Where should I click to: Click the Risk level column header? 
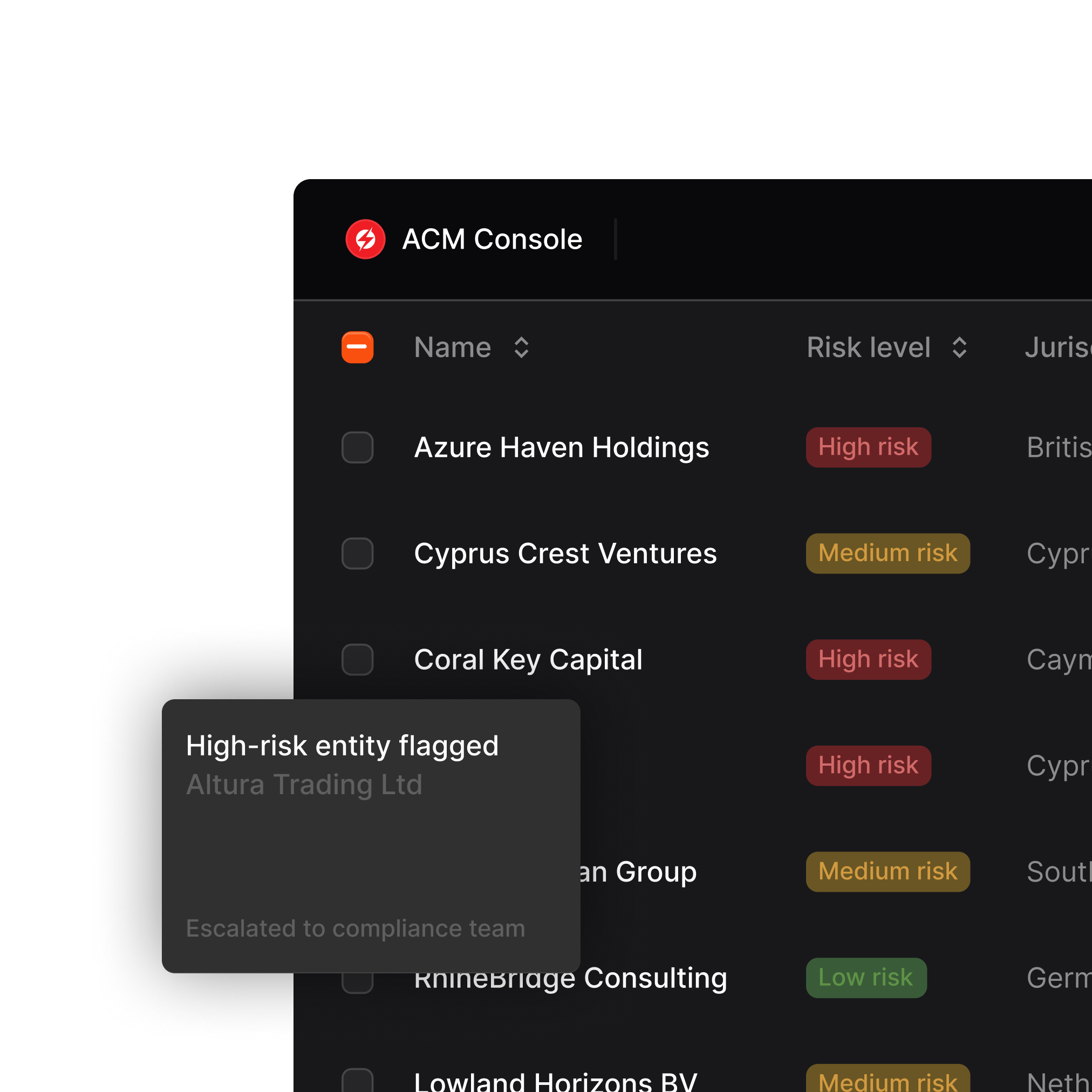tap(868, 347)
